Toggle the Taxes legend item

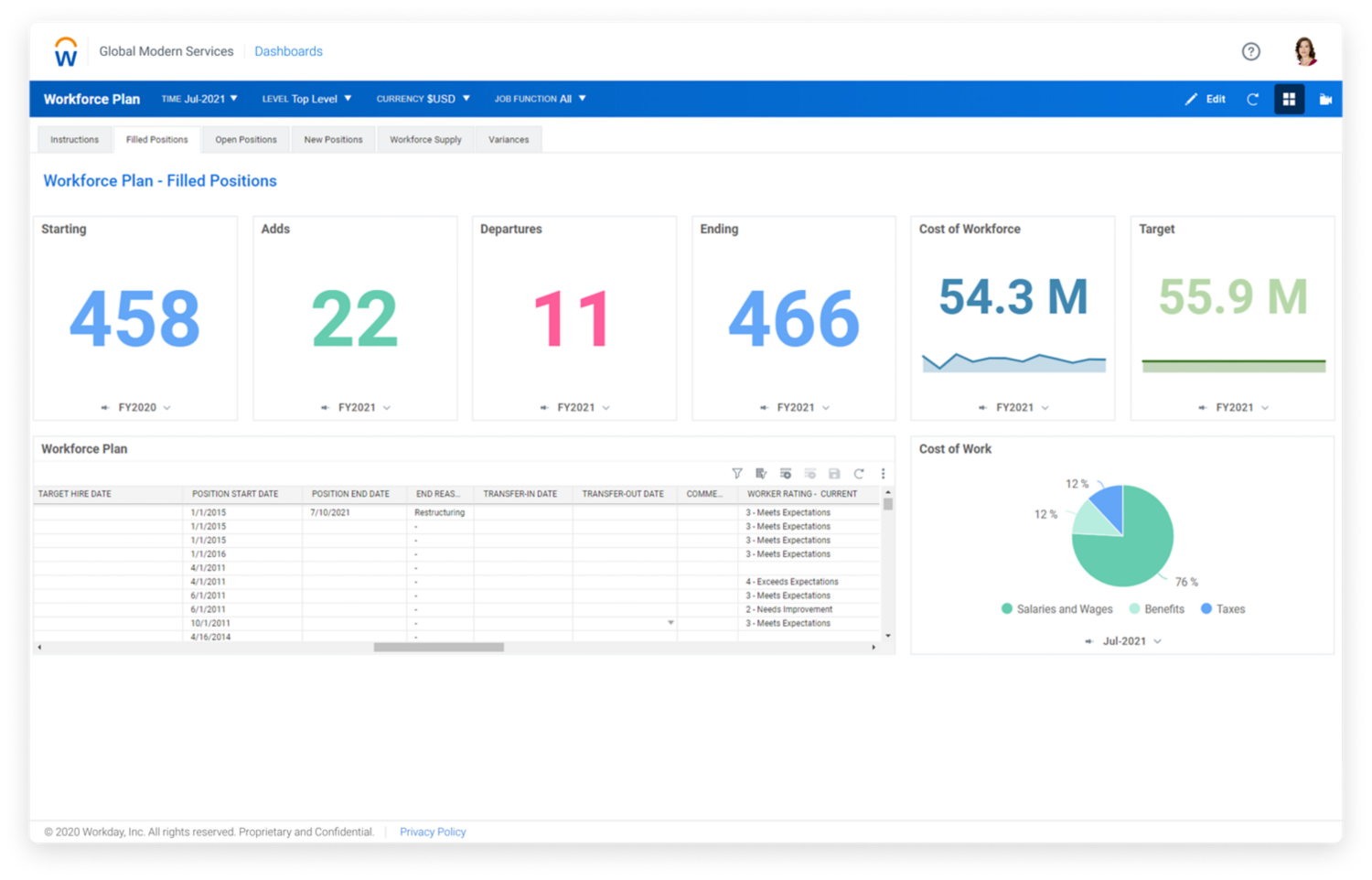point(1223,609)
